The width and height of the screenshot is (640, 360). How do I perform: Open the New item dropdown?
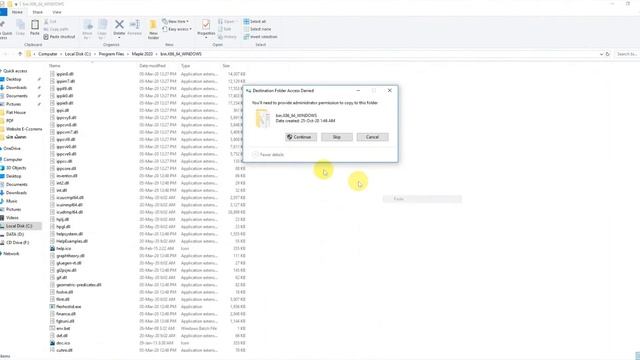(x=176, y=21)
